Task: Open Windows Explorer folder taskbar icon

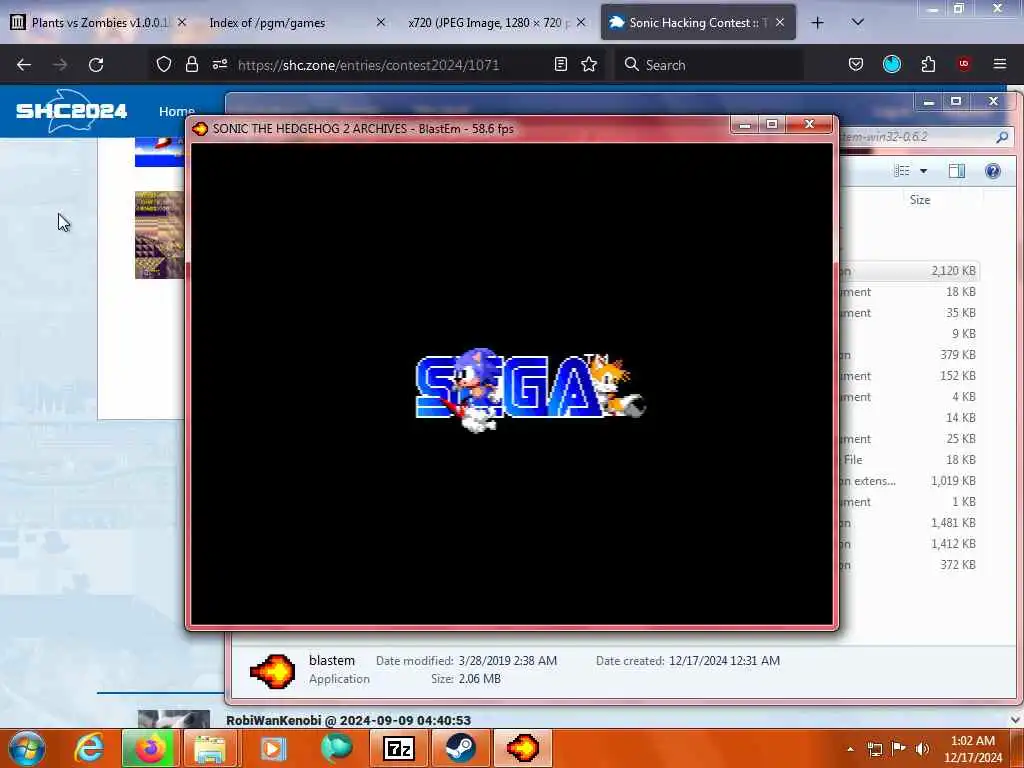Action: [210, 748]
